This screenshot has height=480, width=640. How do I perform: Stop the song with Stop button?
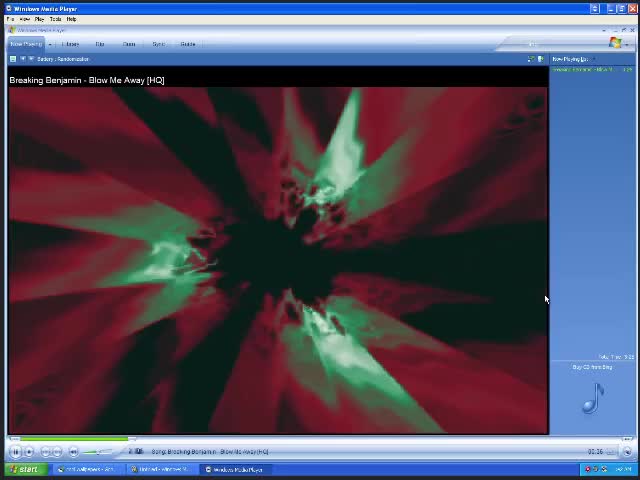[29, 452]
